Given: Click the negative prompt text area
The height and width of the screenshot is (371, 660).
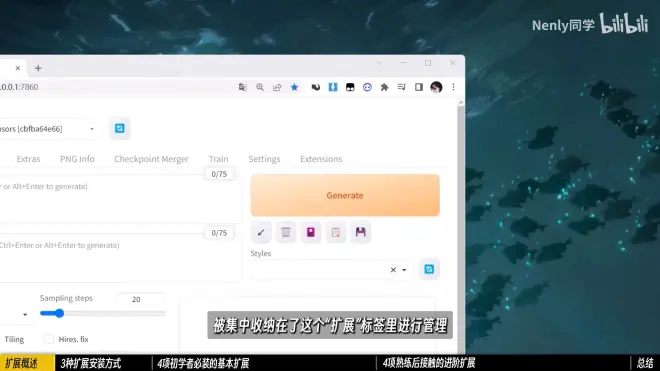Looking at the screenshot, I should (120, 257).
